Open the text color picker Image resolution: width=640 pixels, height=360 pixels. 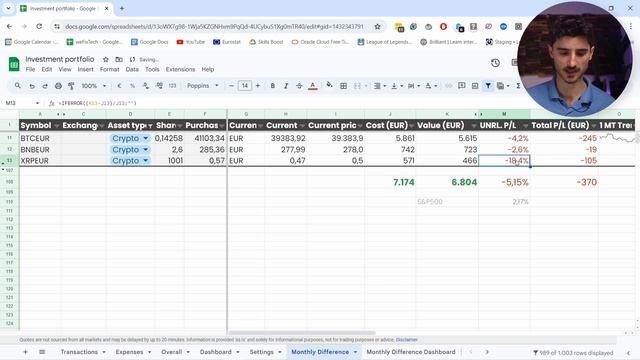[x=313, y=86]
